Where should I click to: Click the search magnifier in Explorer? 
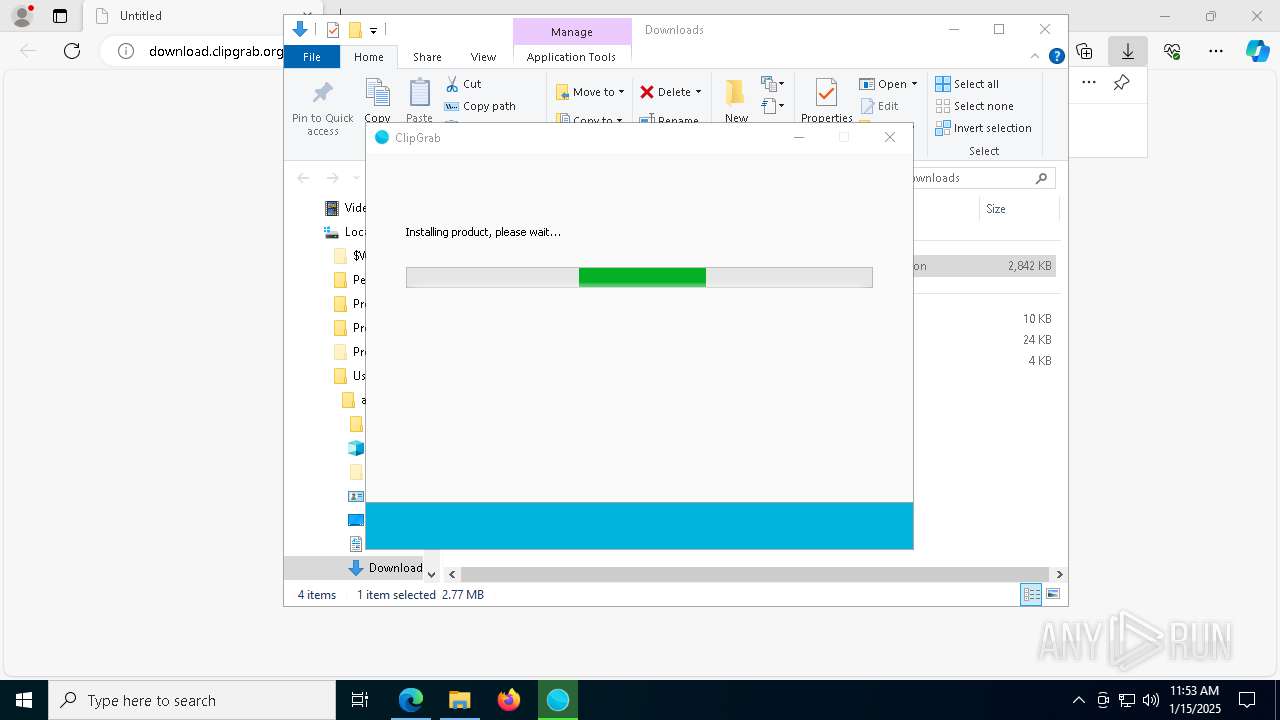tap(1041, 178)
